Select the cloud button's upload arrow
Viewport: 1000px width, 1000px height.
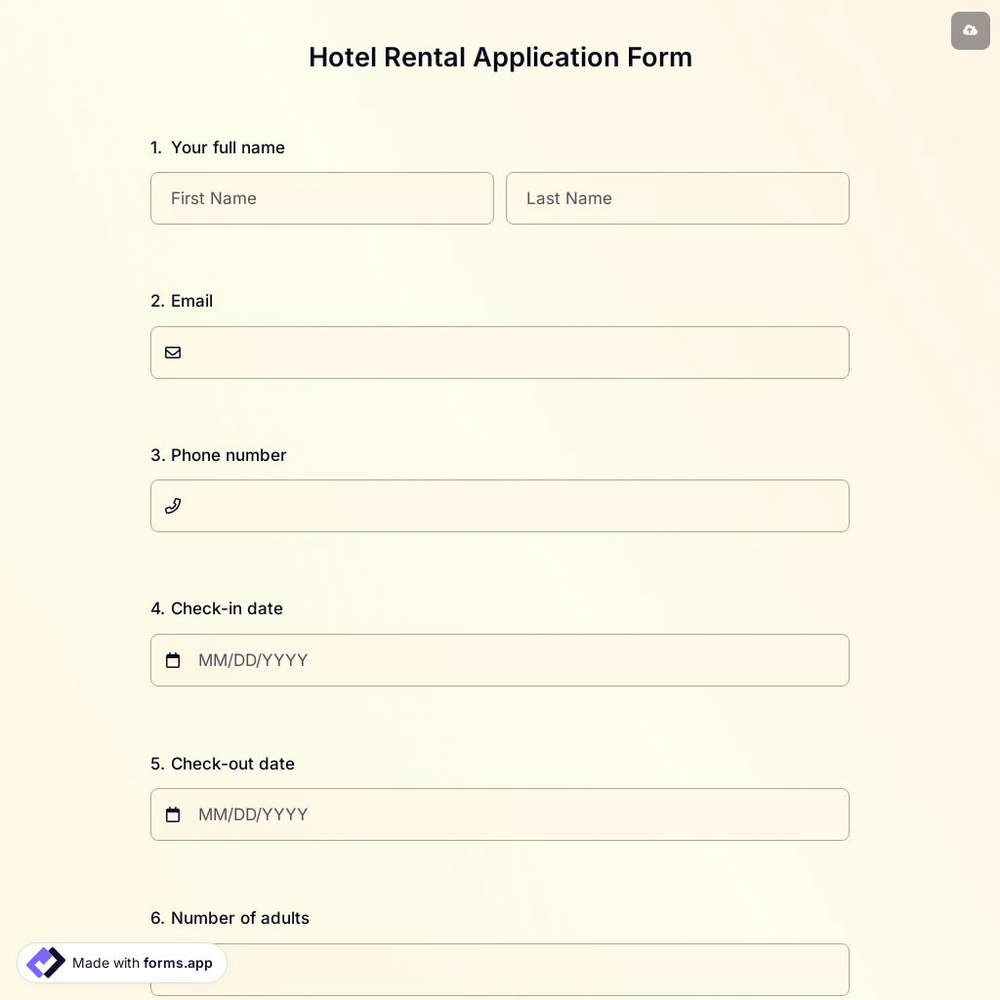pos(968,29)
